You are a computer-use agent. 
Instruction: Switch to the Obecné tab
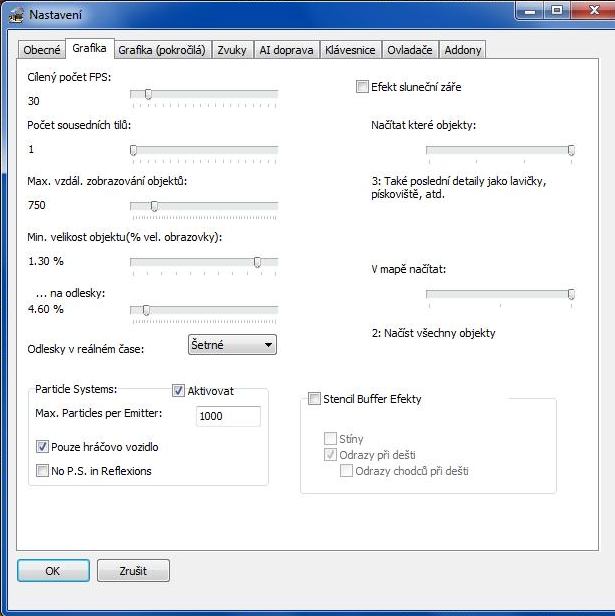click(42, 50)
